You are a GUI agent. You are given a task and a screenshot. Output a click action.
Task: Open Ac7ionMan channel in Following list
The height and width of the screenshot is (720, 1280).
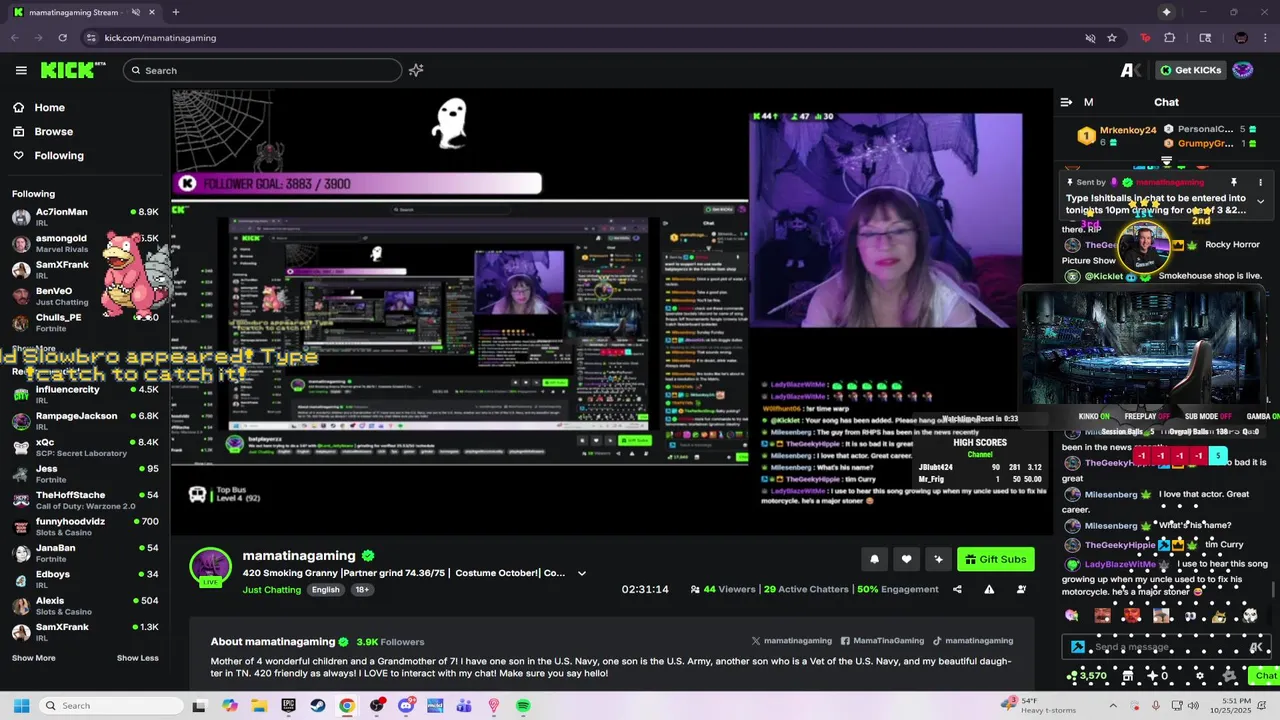point(85,216)
